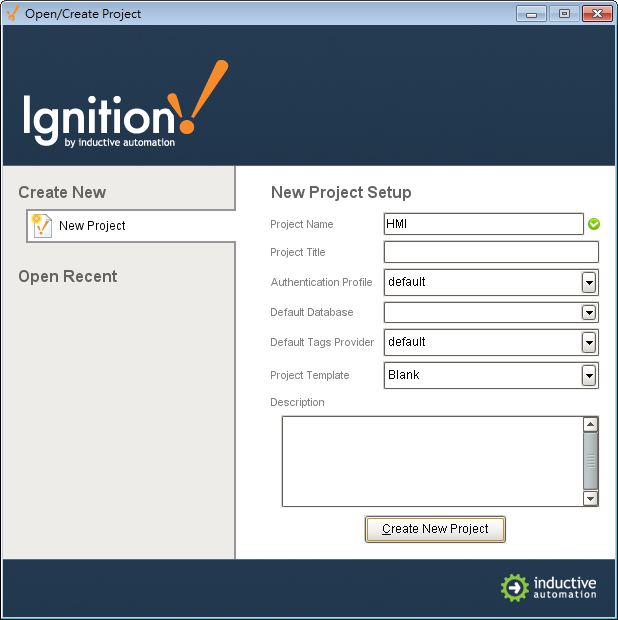This screenshot has height=620, width=618.
Task: Minimize the Open/Create Project window
Action: 531,14
